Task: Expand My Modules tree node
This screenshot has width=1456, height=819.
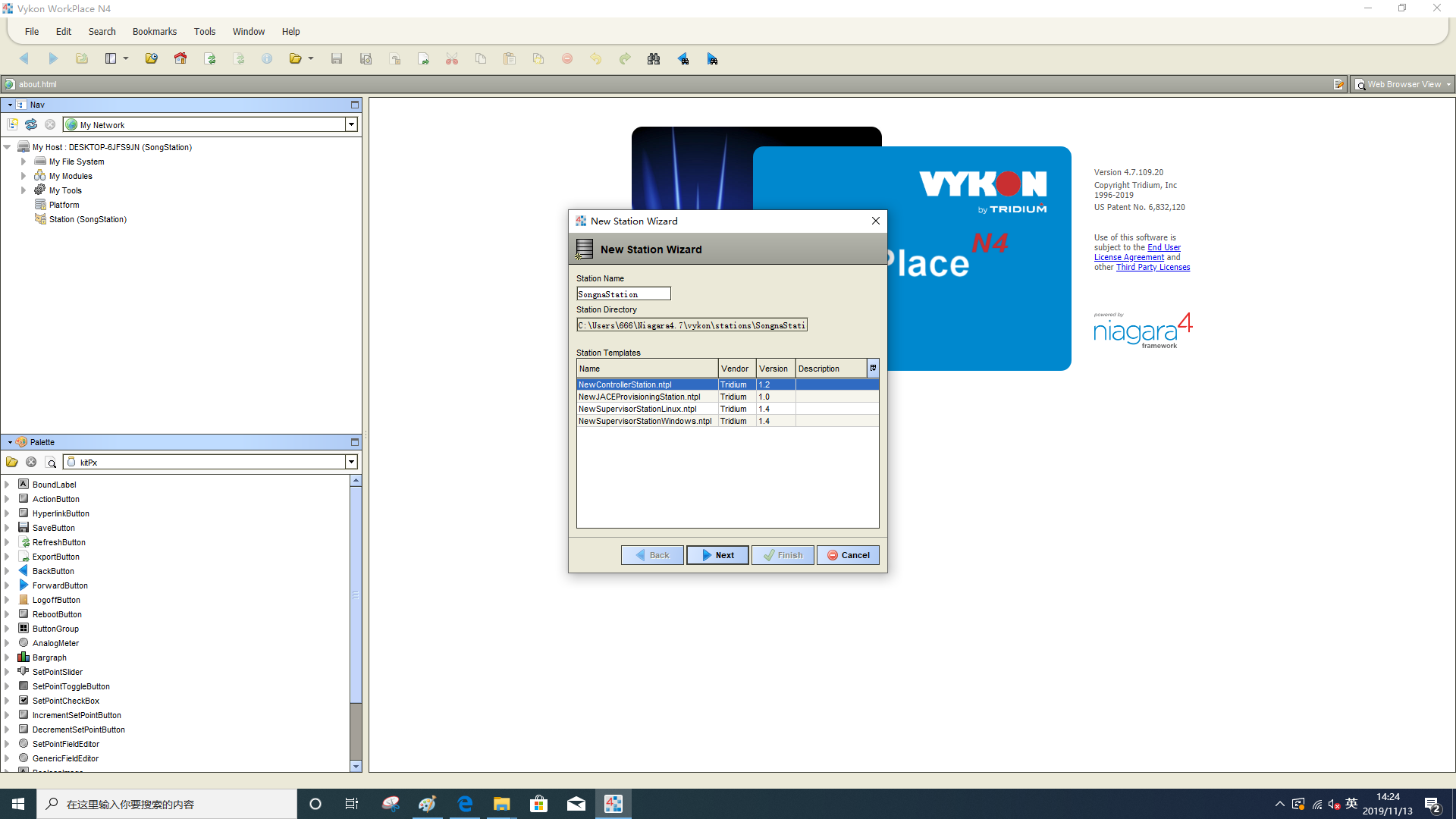Action: coord(24,176)
